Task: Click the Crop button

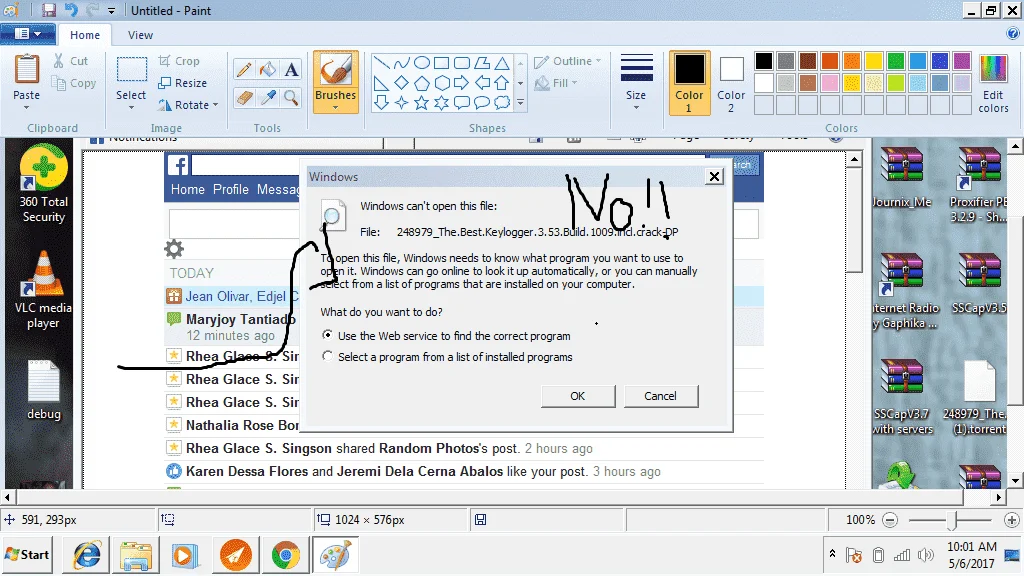Action: (179, 61)
